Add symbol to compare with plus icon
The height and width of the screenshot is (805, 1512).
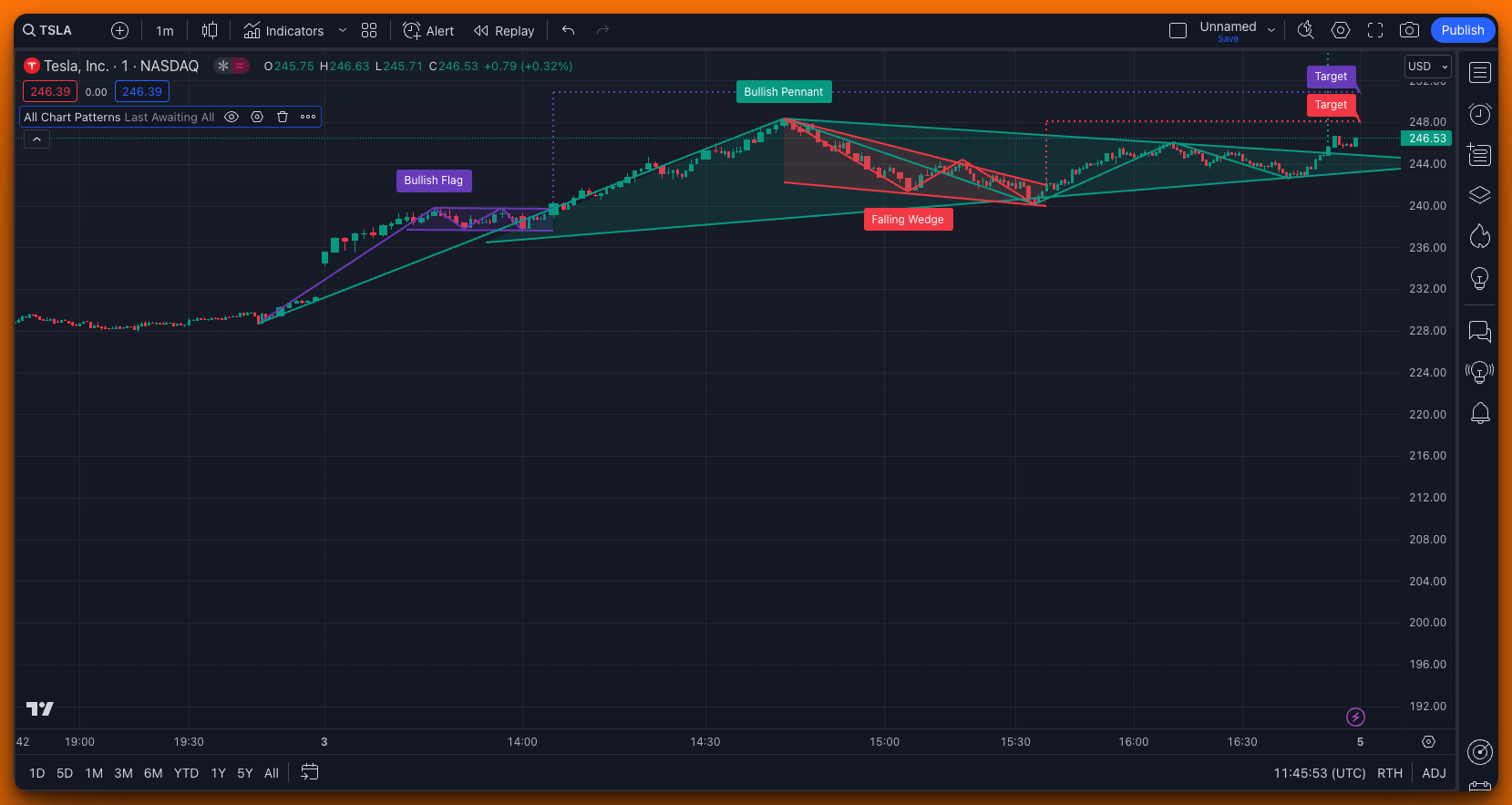119,30
